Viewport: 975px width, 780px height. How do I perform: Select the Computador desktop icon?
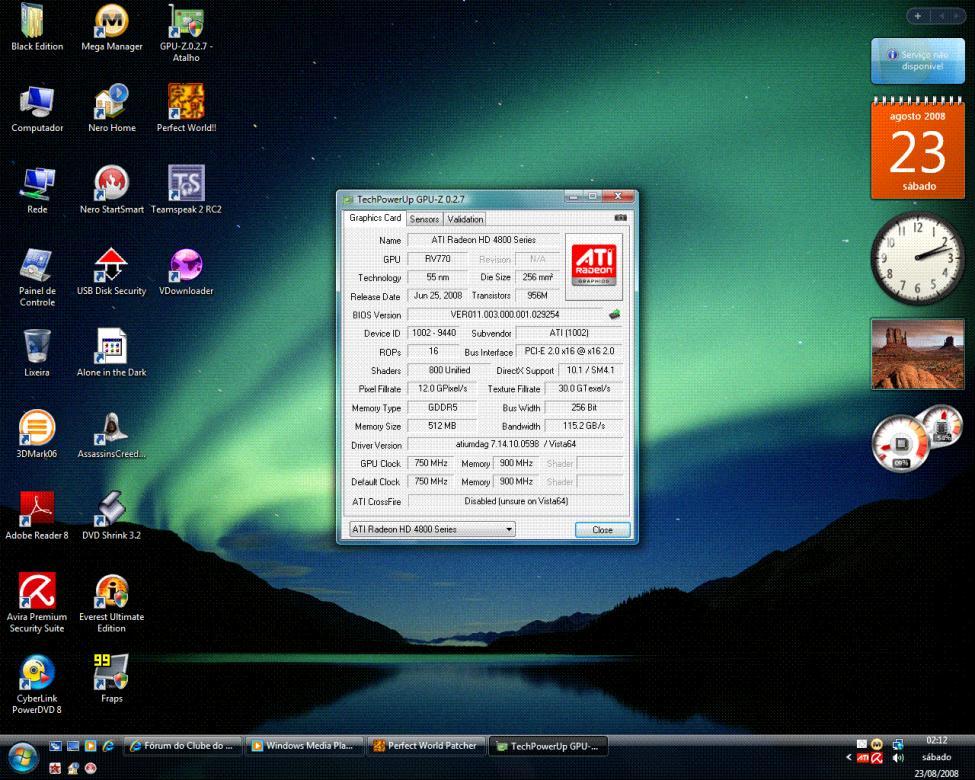[x=37, y=109]
